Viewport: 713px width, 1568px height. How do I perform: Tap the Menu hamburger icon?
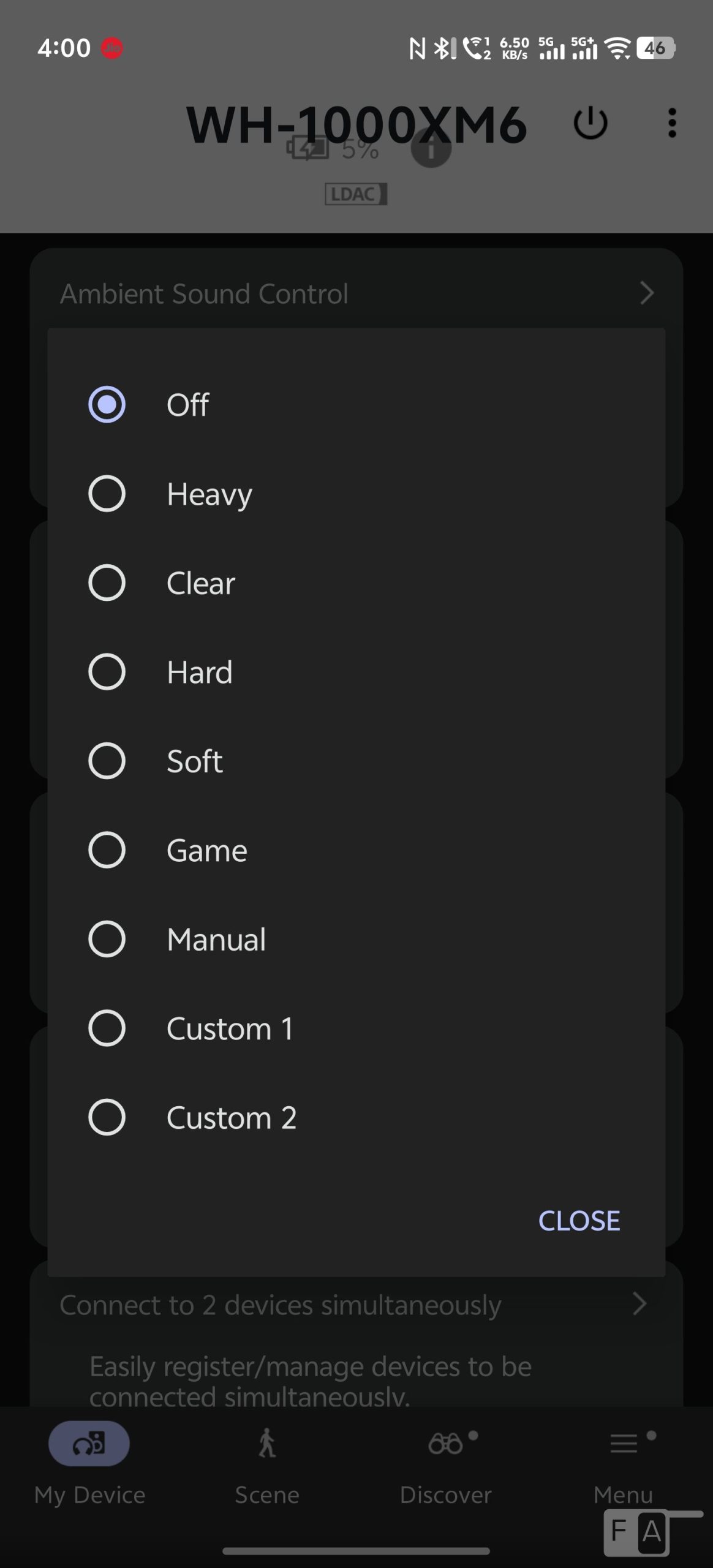pos(624,1444)
